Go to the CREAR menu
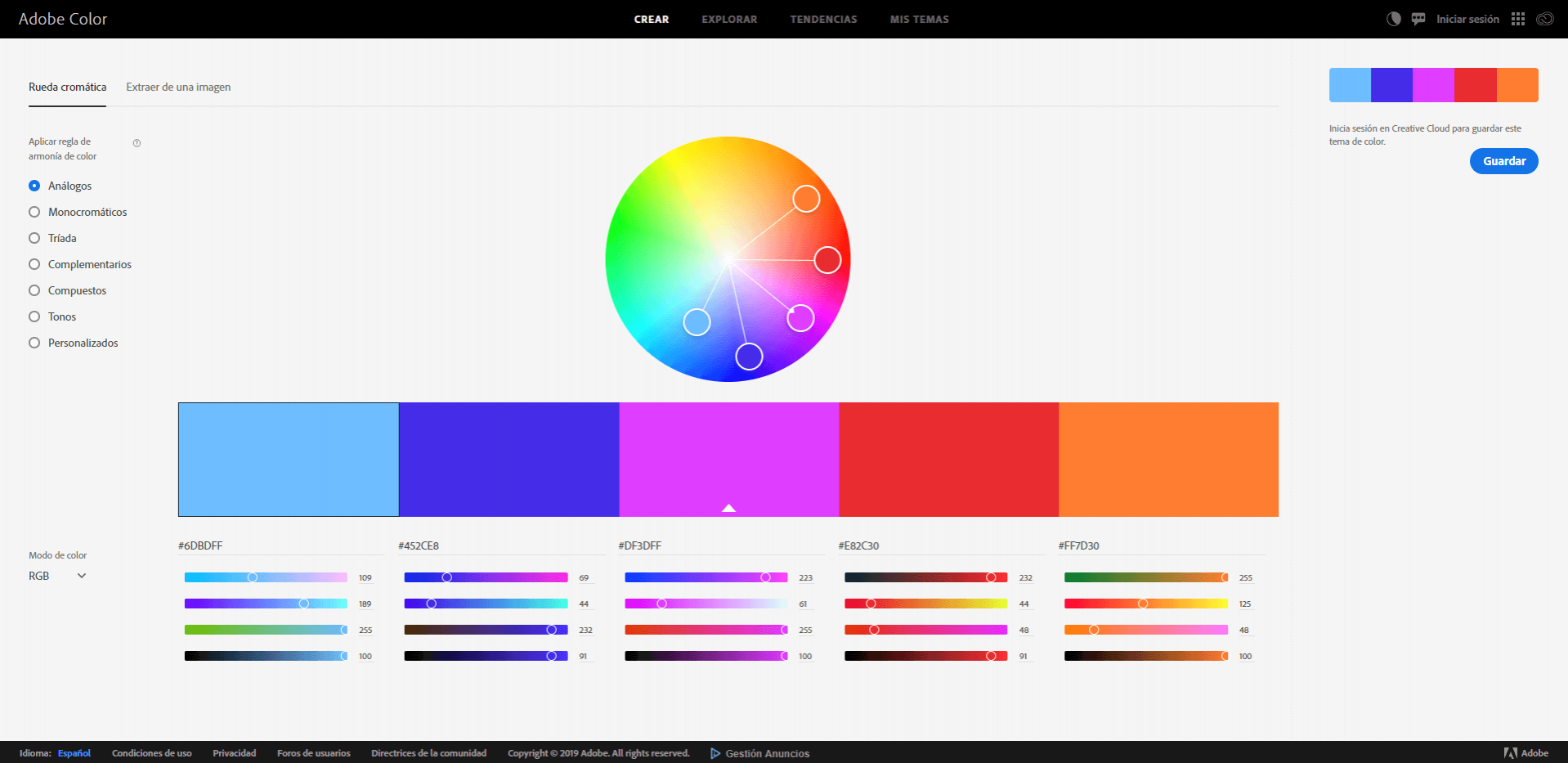This screenshot has width=1568, height=763. click(x=652, y=19)
